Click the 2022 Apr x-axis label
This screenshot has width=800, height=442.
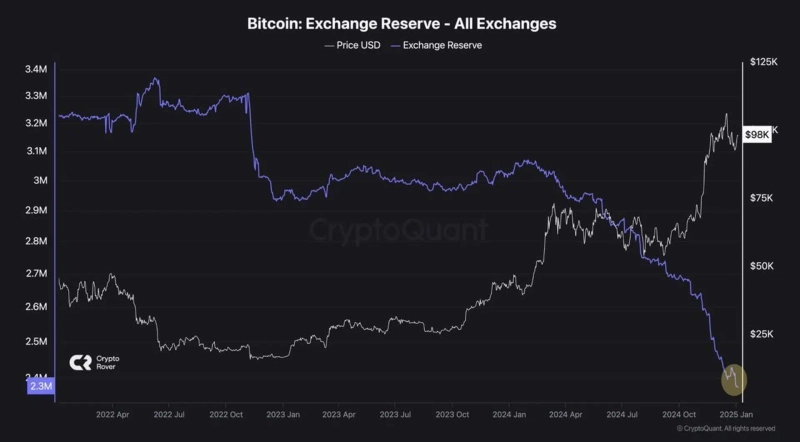click(111, 413)
